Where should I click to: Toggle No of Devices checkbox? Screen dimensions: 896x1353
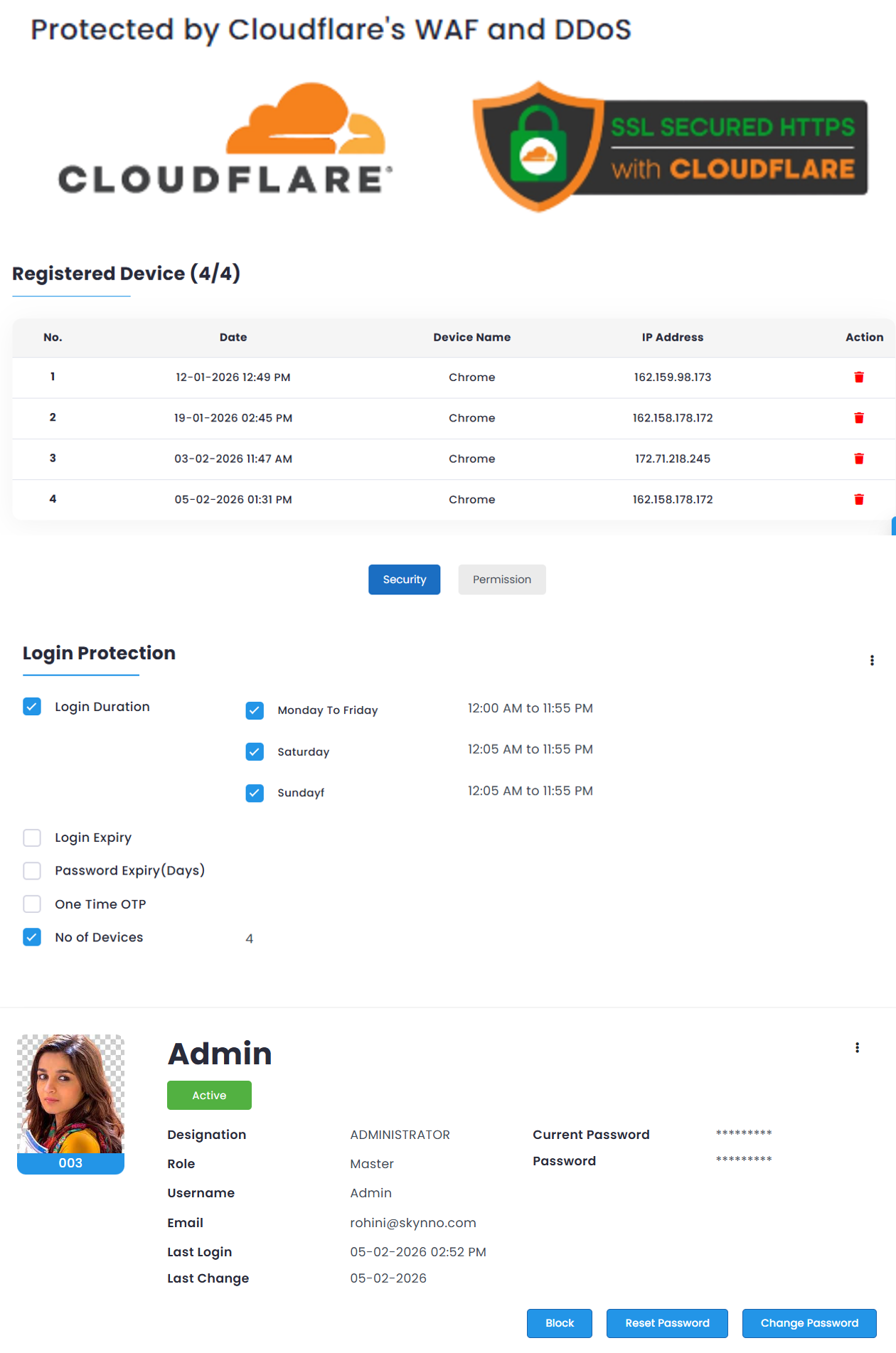pos(32,937)
